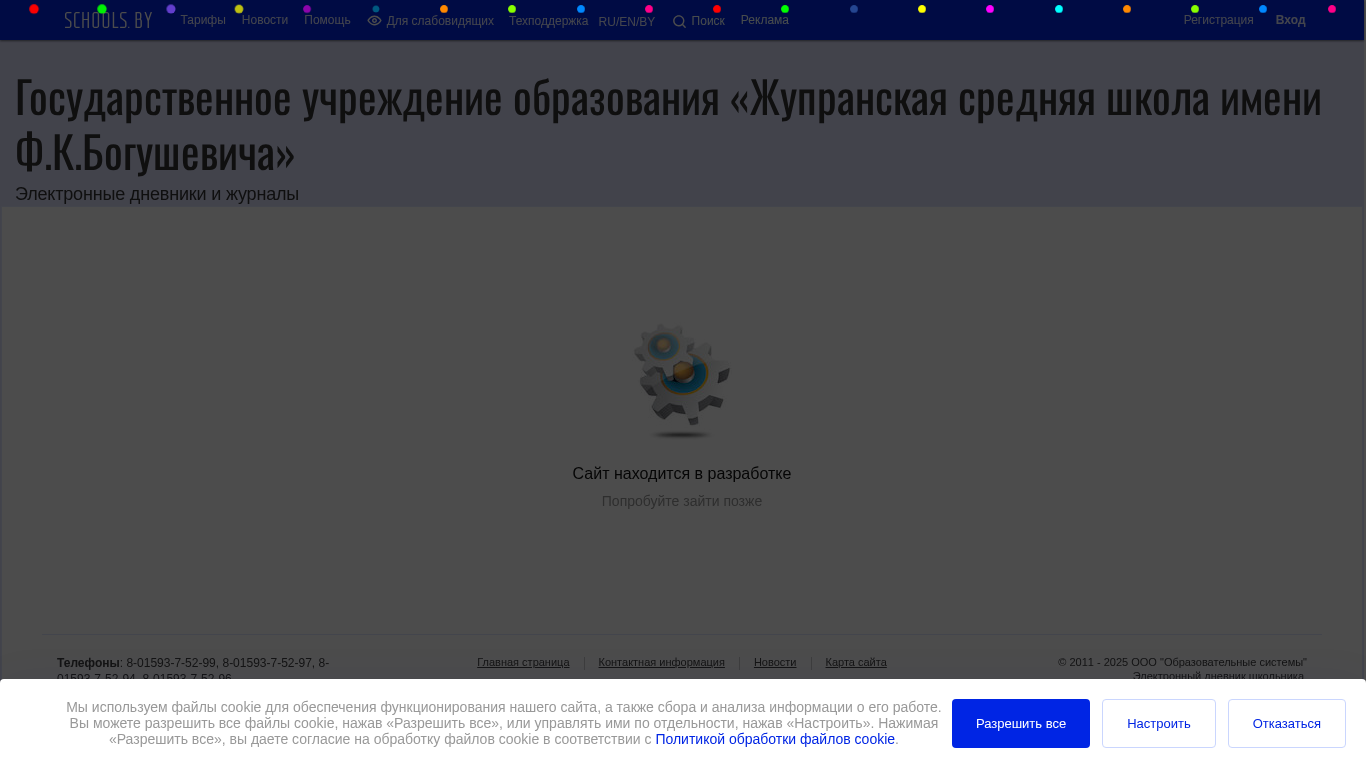This screenshot has height=768, width=1366.
Task: Open Поиск in the top bar
Action: point(708,21)
